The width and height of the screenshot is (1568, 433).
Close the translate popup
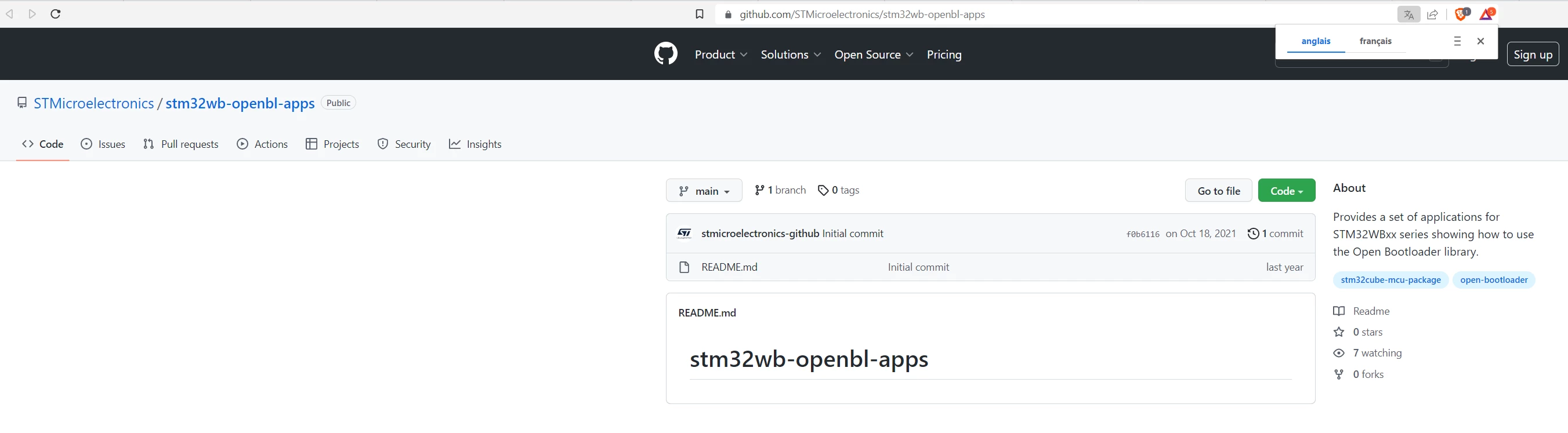tap(1481, 41)
